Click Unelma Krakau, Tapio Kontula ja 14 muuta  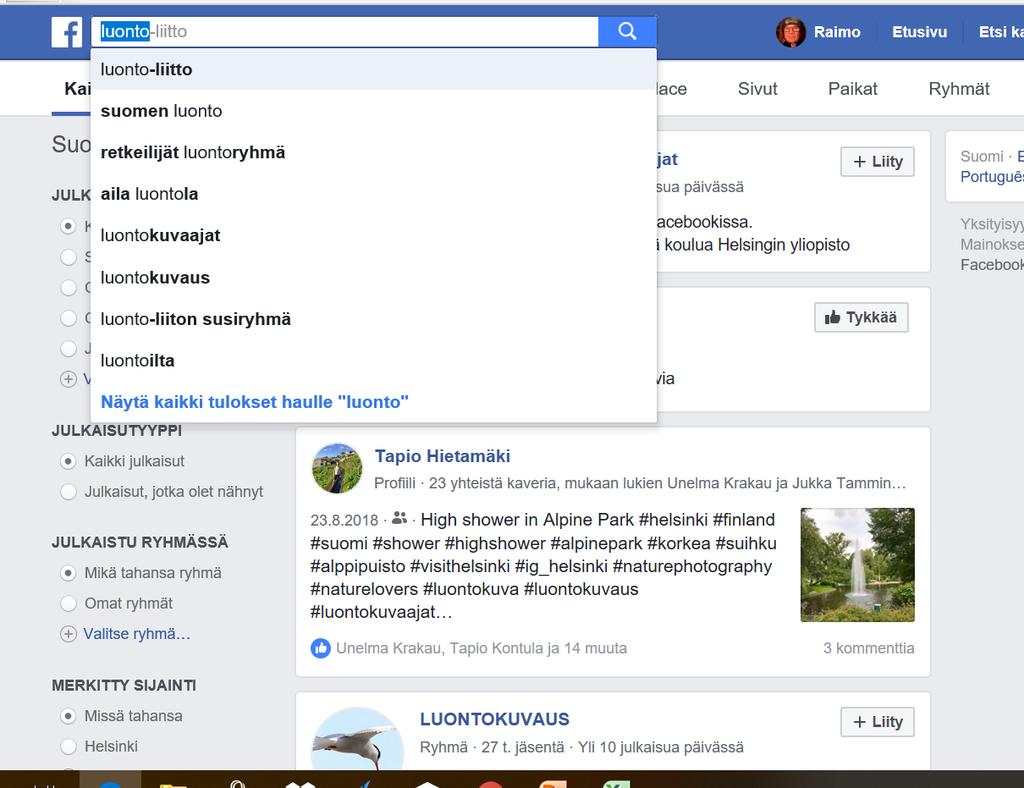pyautogui.click(x=481, y=648)
